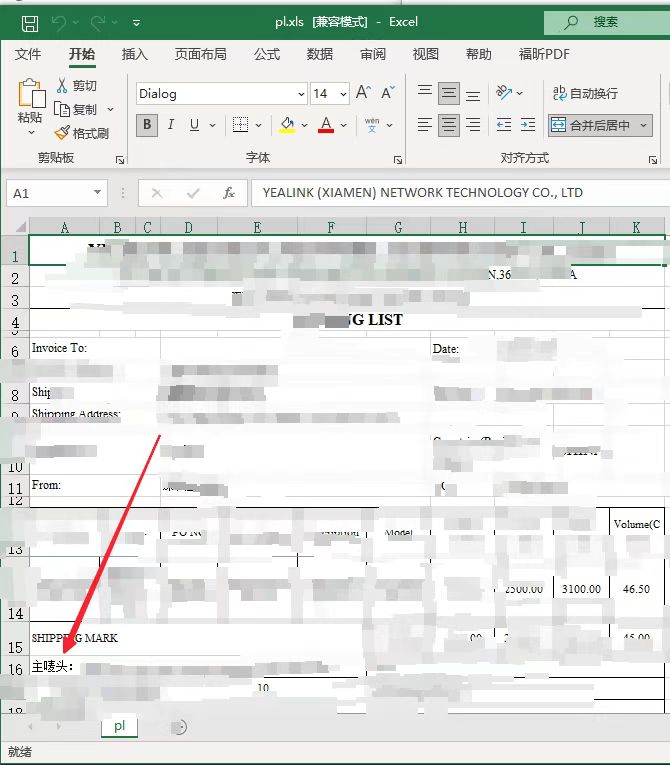The height and width of the screenshot is (765, 670).
Task: Decrease font size with smaller A icon
Action: coord(388,92)
